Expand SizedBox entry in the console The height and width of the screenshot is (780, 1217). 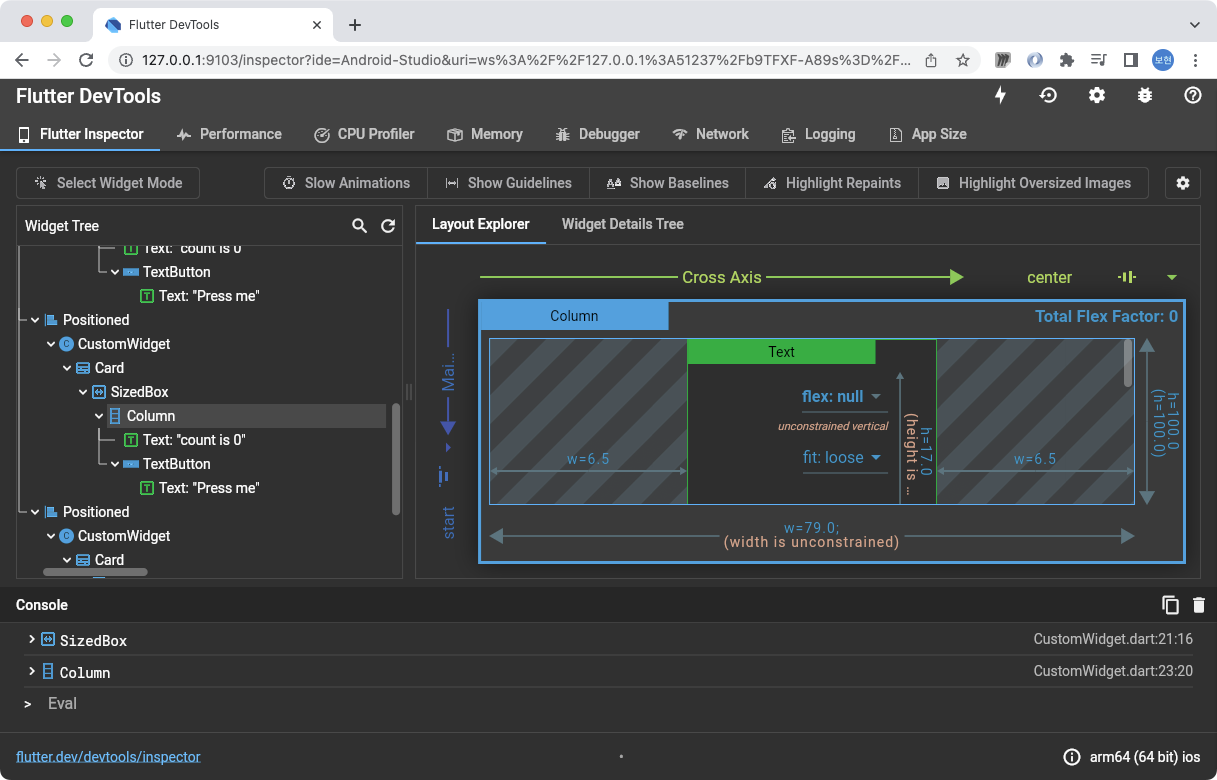32,639
